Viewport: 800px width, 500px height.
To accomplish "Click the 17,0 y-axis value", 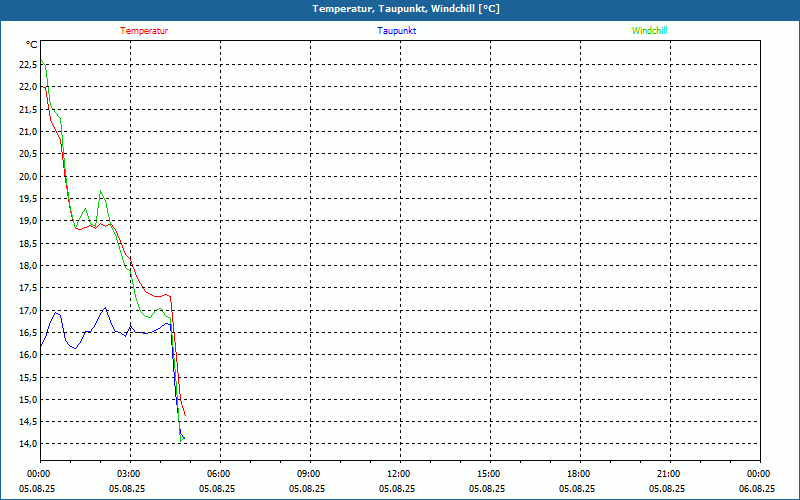I will point(28,310).
